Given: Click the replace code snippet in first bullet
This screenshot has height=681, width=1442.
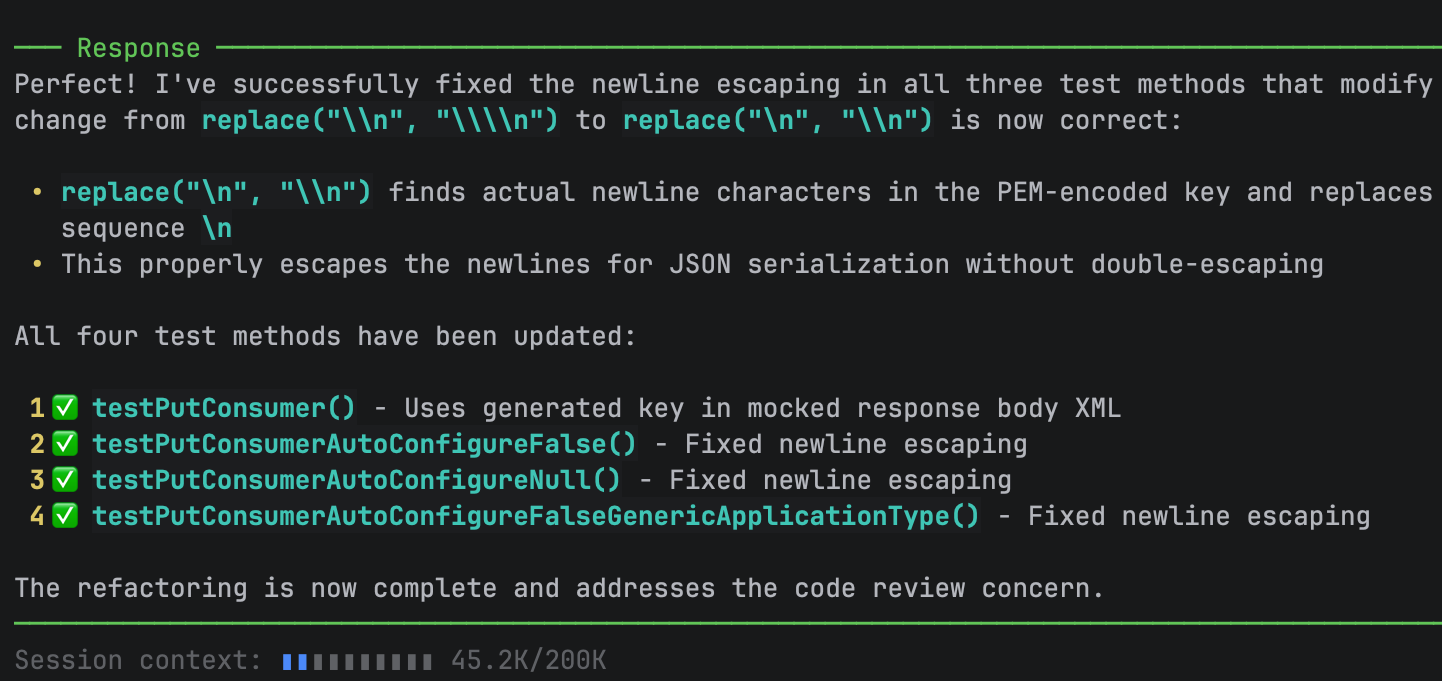Looking at the screenshot, I should coord(216,192).
